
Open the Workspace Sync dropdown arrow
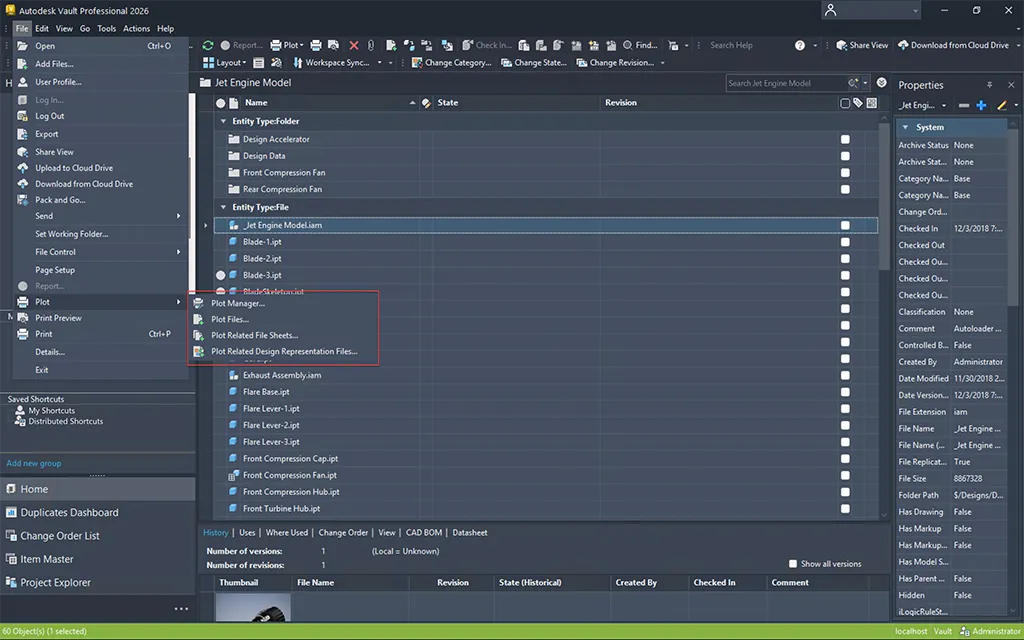[379, 63]
